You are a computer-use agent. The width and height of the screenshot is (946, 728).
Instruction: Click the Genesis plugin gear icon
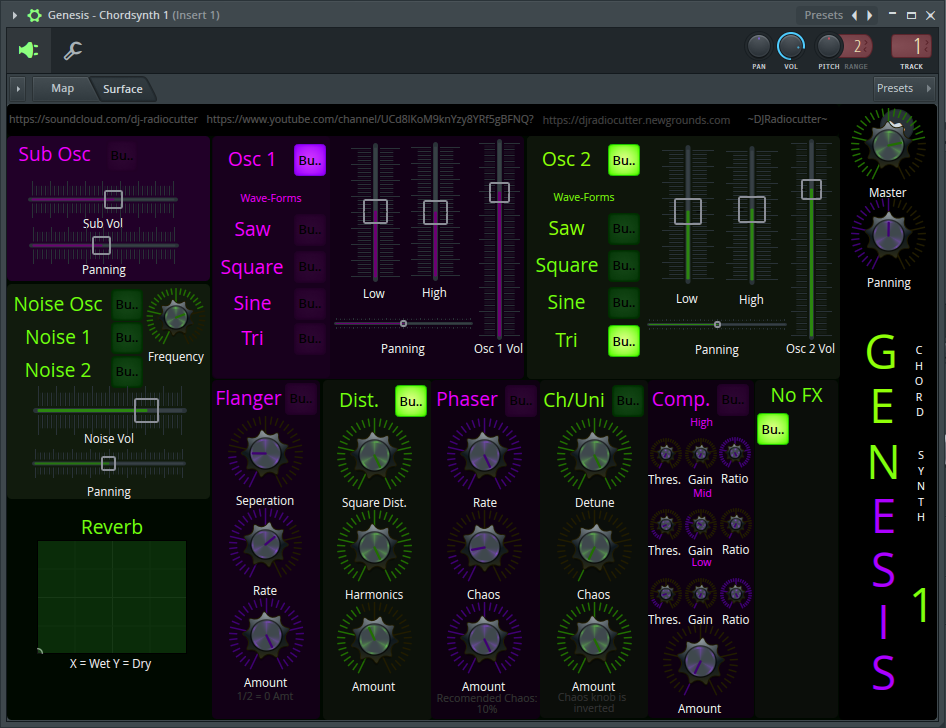point(34,15)
